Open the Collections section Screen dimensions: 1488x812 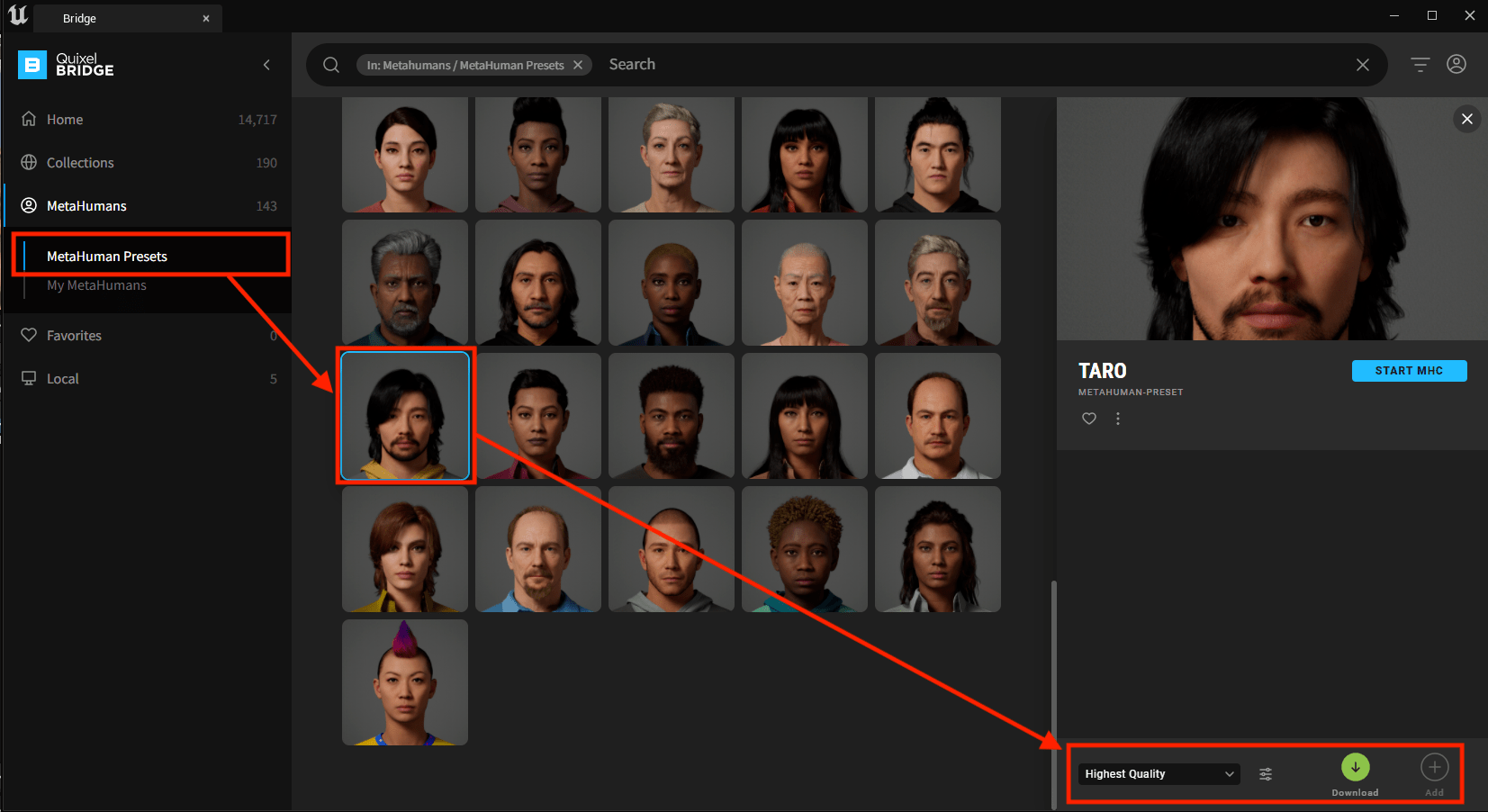tap(80, 163)
